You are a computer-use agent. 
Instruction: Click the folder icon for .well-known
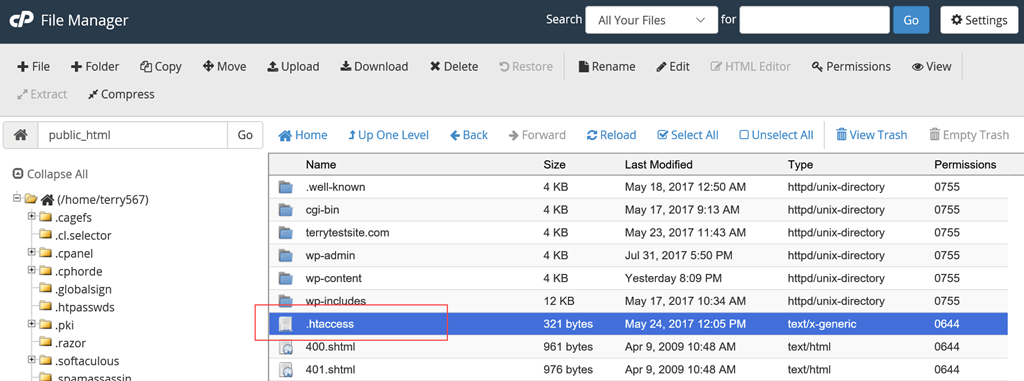[x=286, y=188]
